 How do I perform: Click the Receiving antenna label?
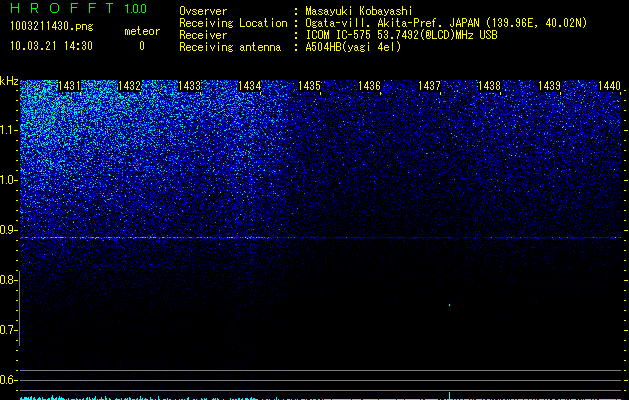(x=230, y=47)
